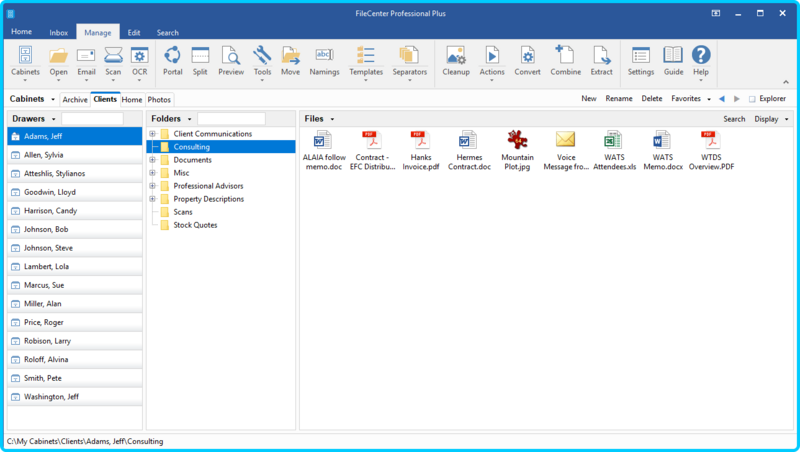
Task: Switch to the Home ribbon tab
Action: (21, 32)
